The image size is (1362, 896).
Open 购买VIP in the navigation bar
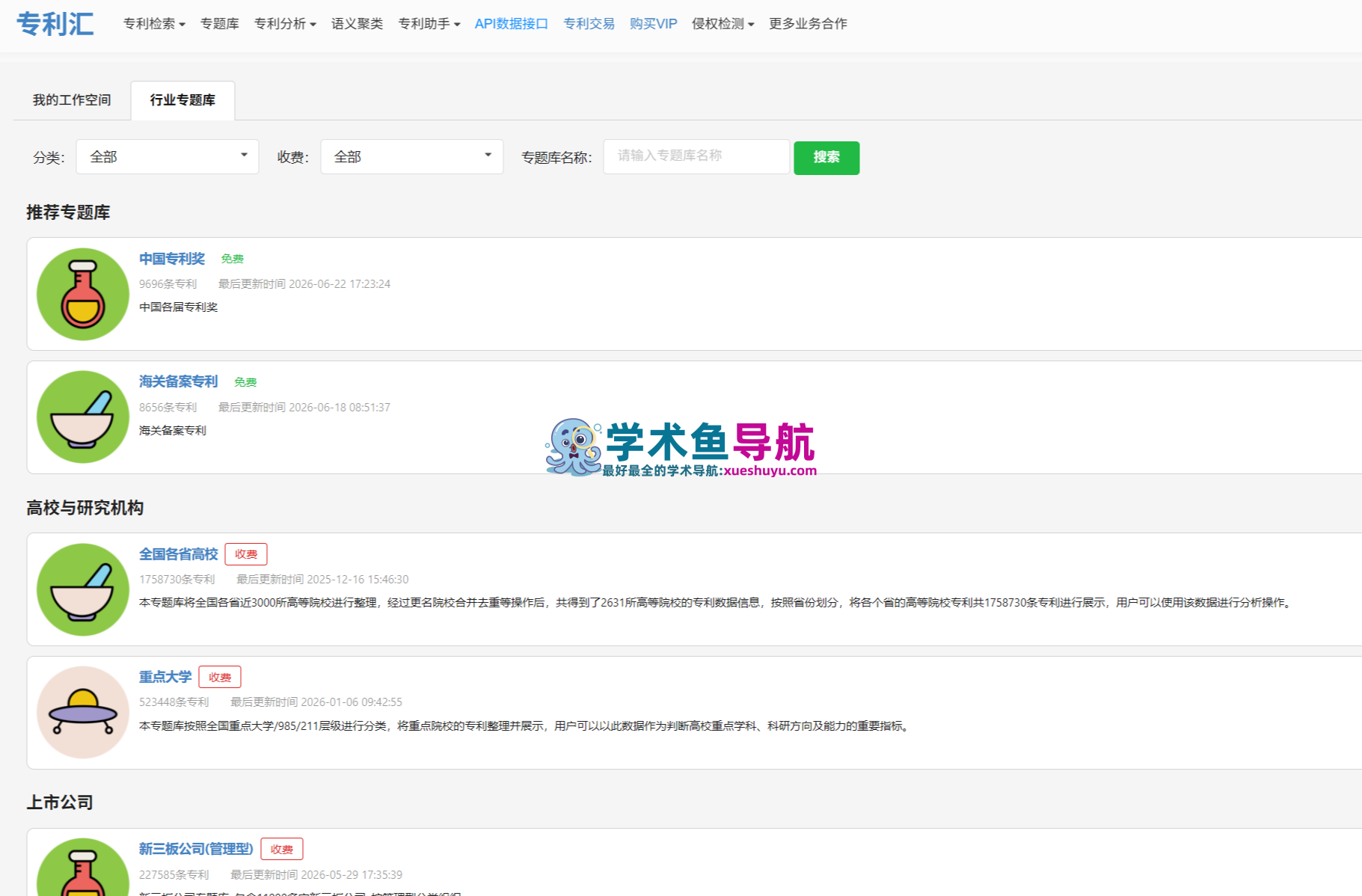click(x=653, y=24)
